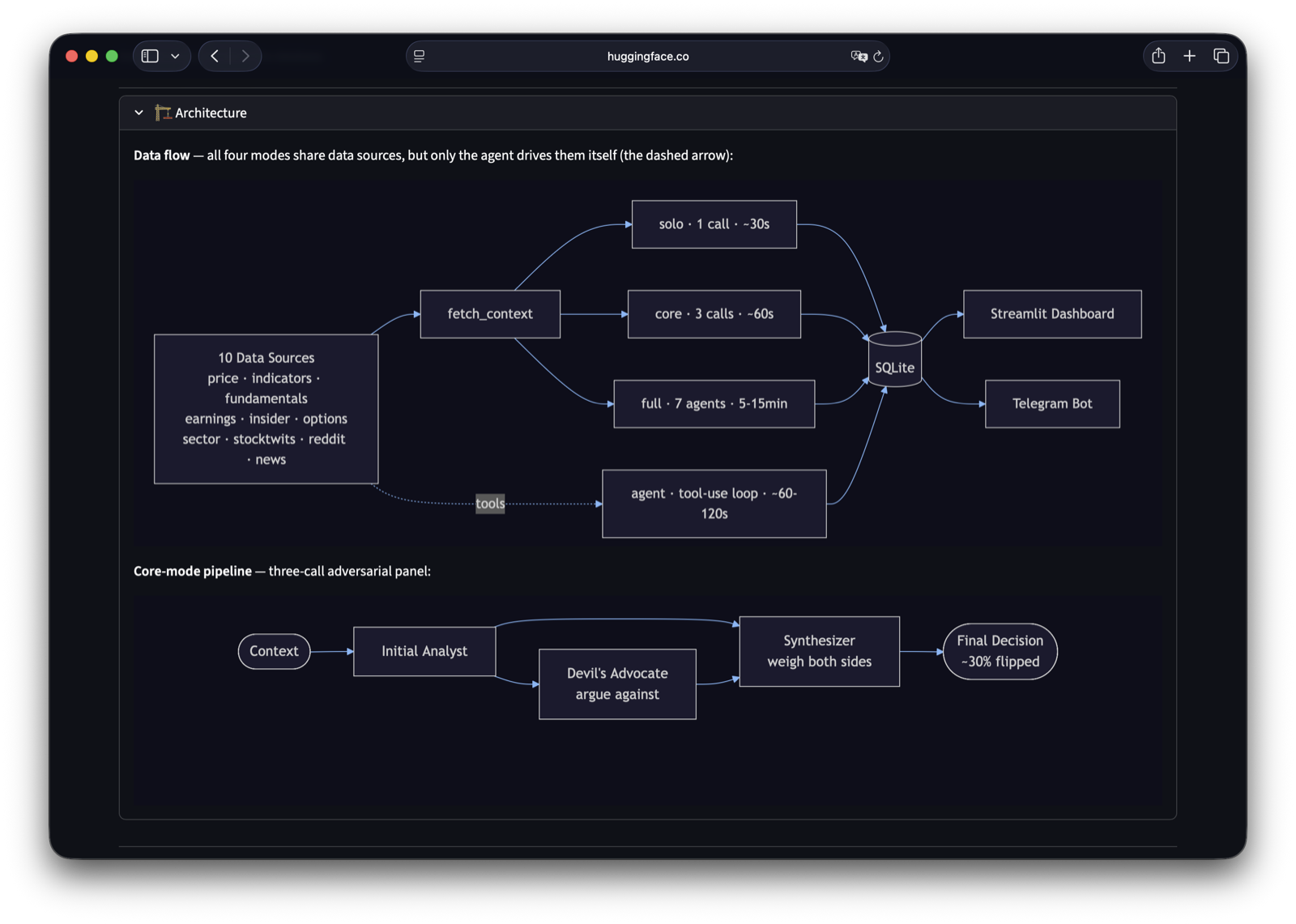Click the Devil's Advocate node
1296x924 pixels.
[x=617, y=683]
